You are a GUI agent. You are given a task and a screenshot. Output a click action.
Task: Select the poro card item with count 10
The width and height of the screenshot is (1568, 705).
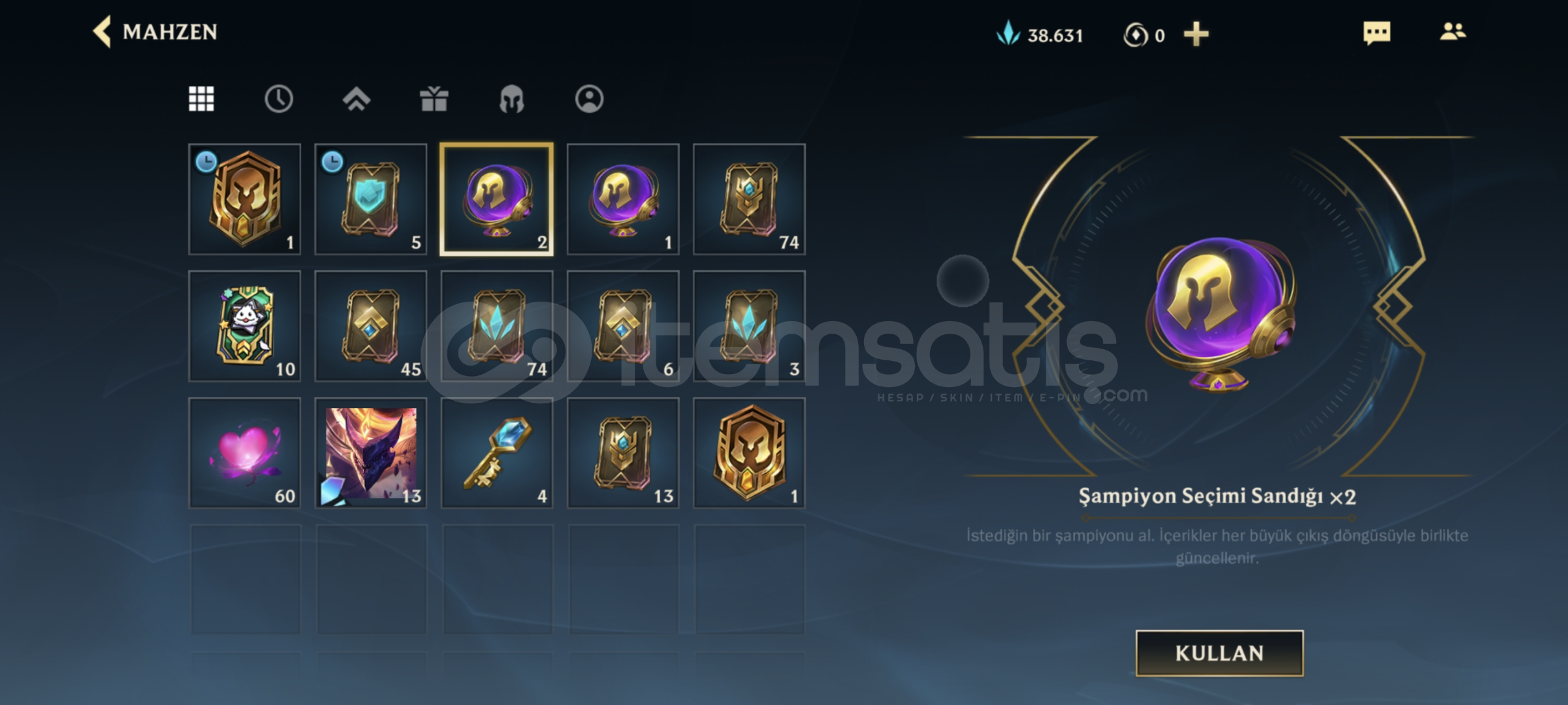click(x=245, y=326)
